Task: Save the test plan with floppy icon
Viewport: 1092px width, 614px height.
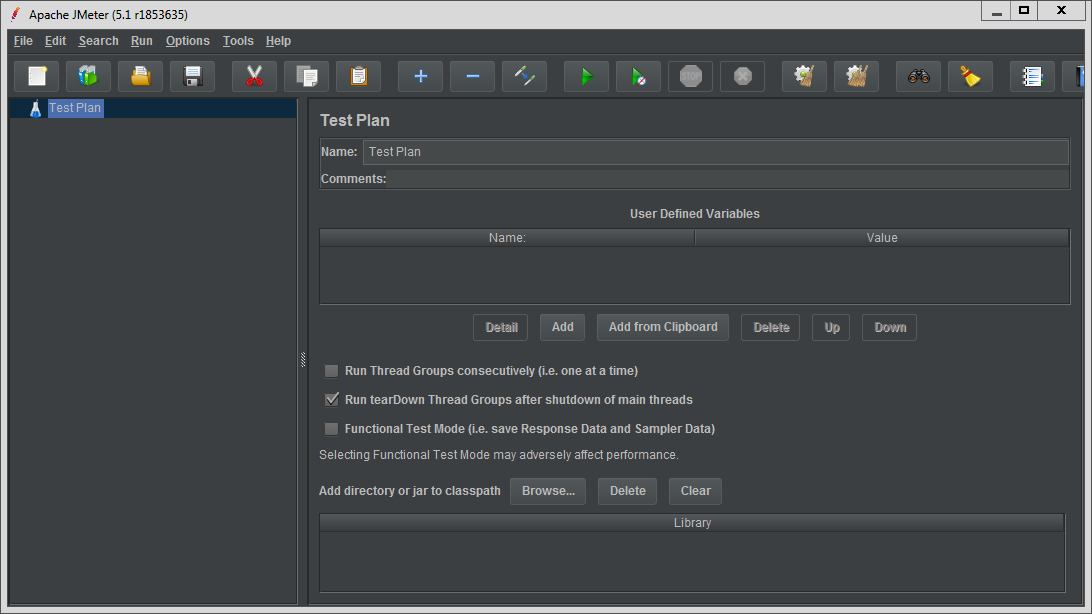Action: click(x=193, y=76)
